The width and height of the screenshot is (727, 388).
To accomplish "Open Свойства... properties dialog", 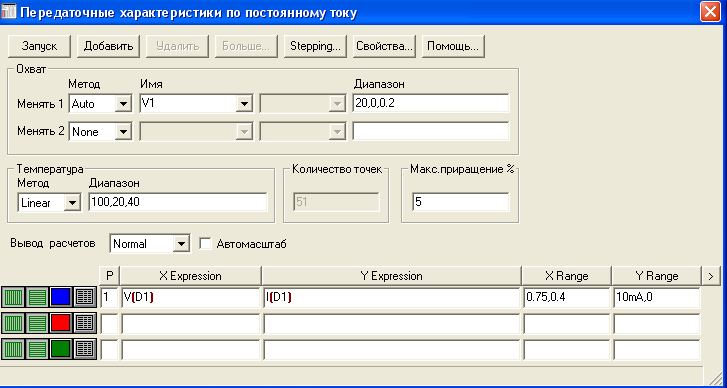I will pyautogui.click(x=384, y=46).
